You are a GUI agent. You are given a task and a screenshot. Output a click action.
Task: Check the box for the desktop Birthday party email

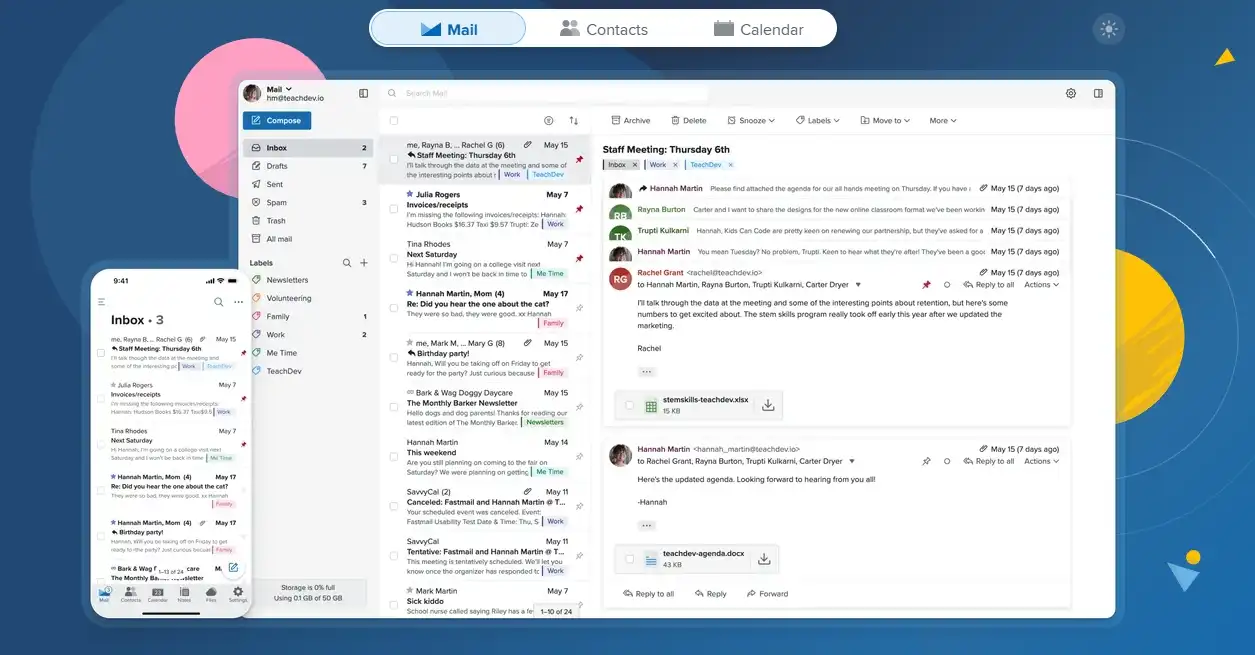[x=394, y=357]
